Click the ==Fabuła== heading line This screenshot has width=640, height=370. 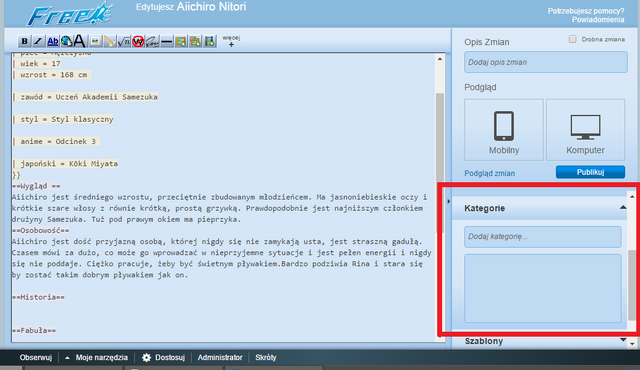coord(34,330)
